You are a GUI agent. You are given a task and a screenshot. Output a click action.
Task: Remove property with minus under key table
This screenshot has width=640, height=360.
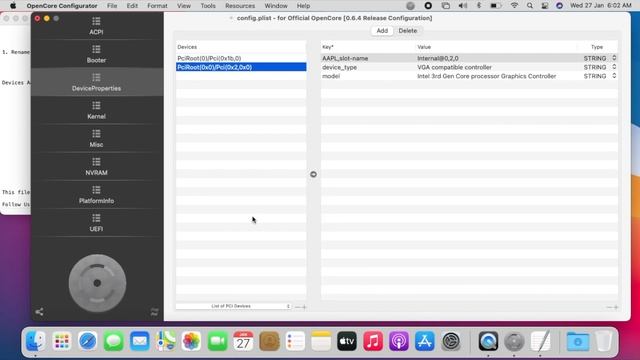609,307
